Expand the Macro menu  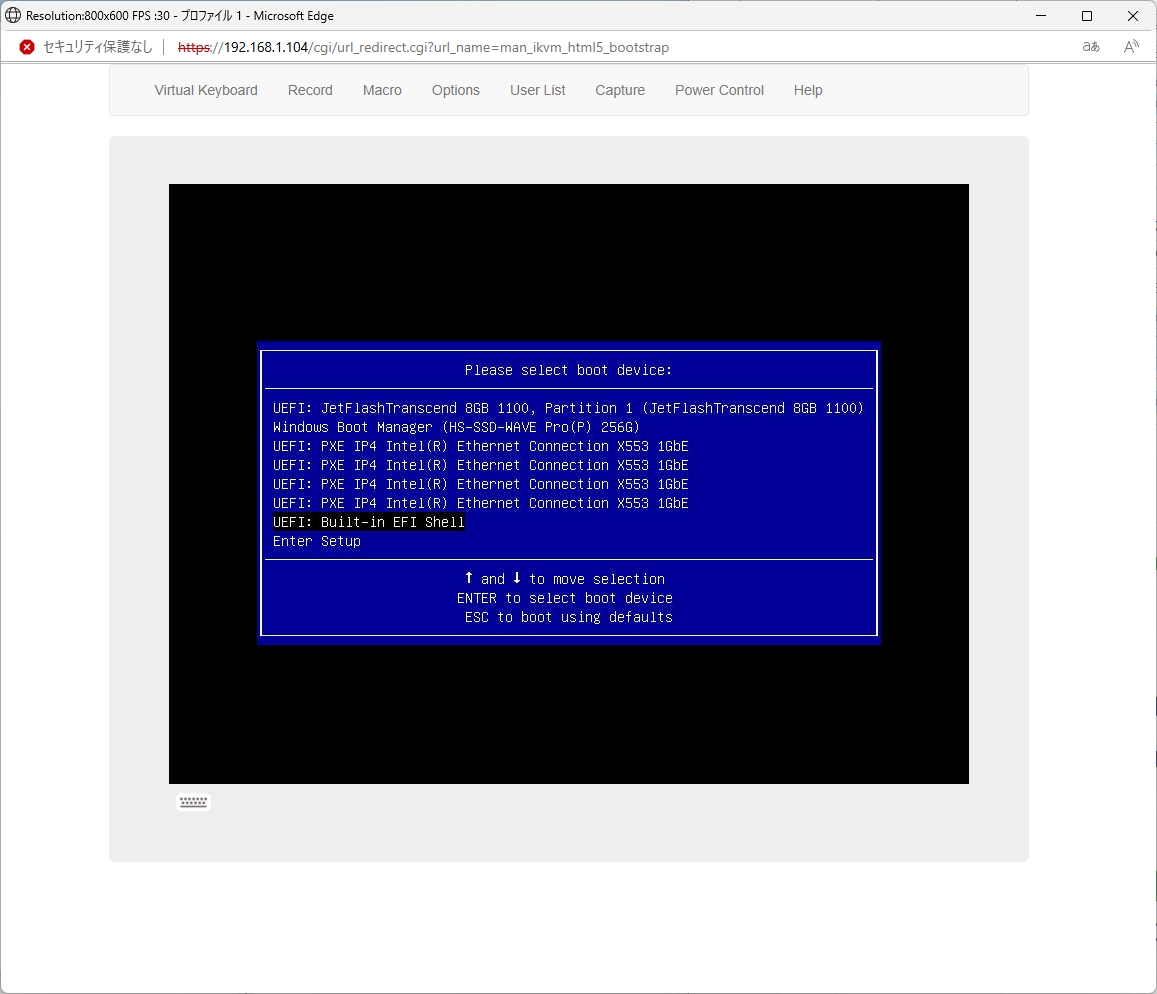(382, 90)
